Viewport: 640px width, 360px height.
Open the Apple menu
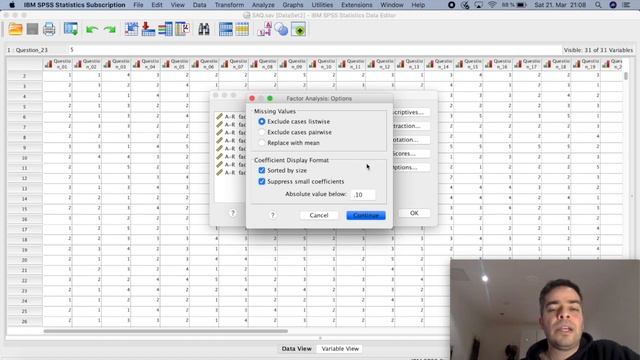click(x=12, y=5)
